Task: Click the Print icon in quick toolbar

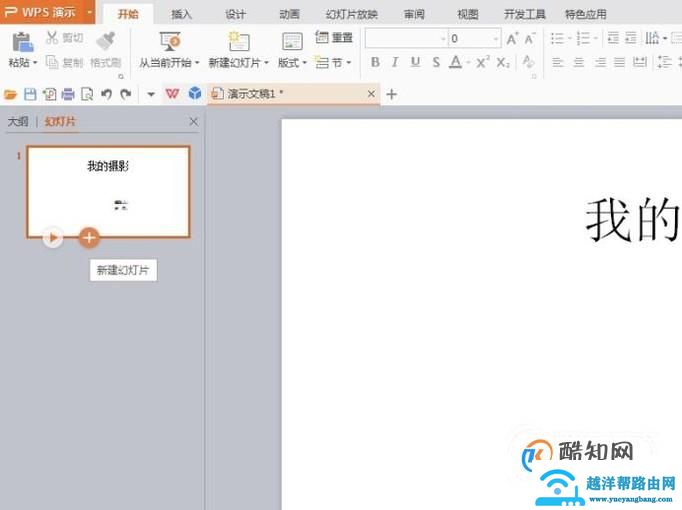Action: click(68, 94)
